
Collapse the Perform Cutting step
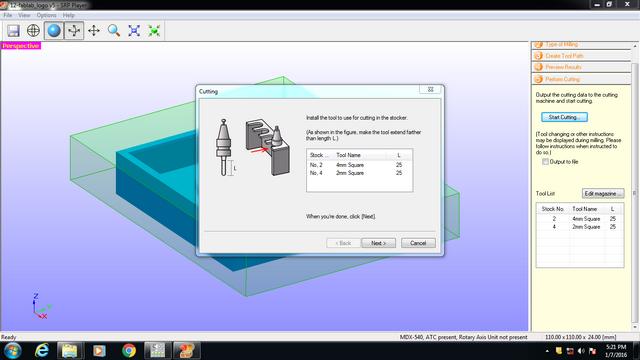(x=581, y=79)
